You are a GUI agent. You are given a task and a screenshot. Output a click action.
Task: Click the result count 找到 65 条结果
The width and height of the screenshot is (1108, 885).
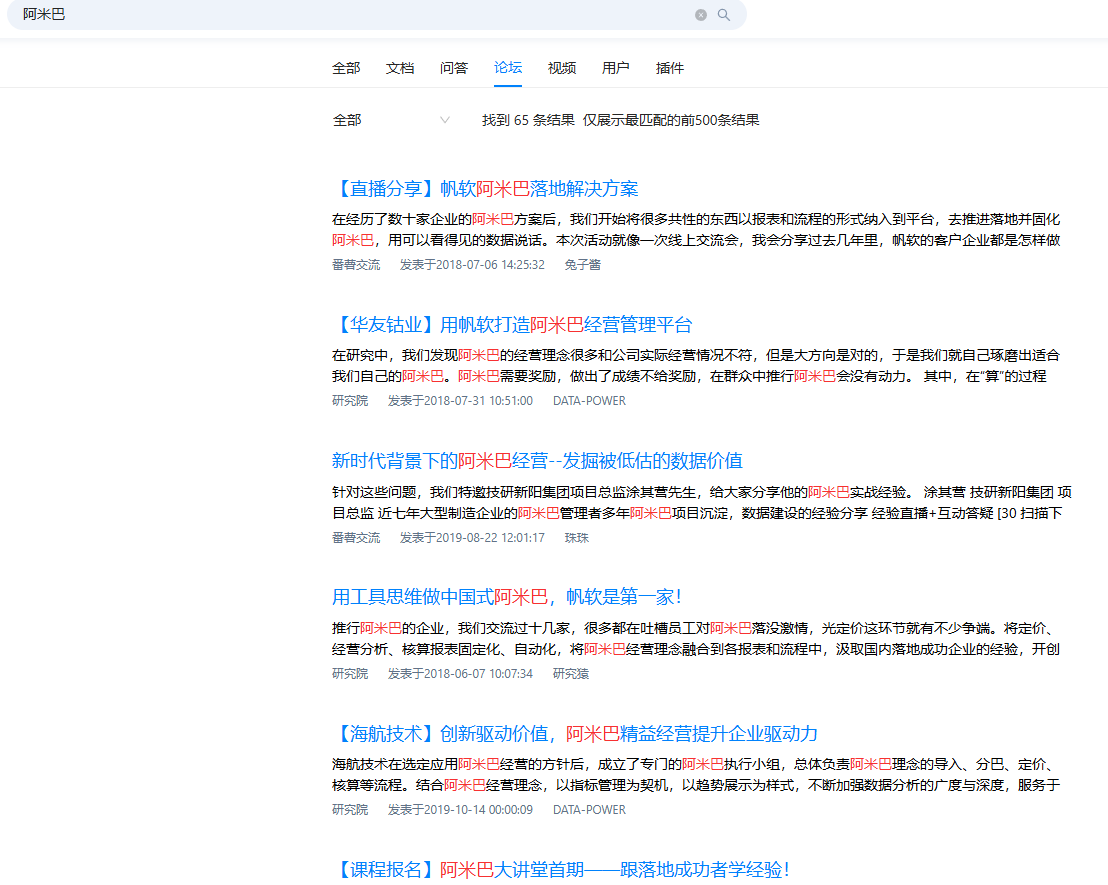(528, 120)
